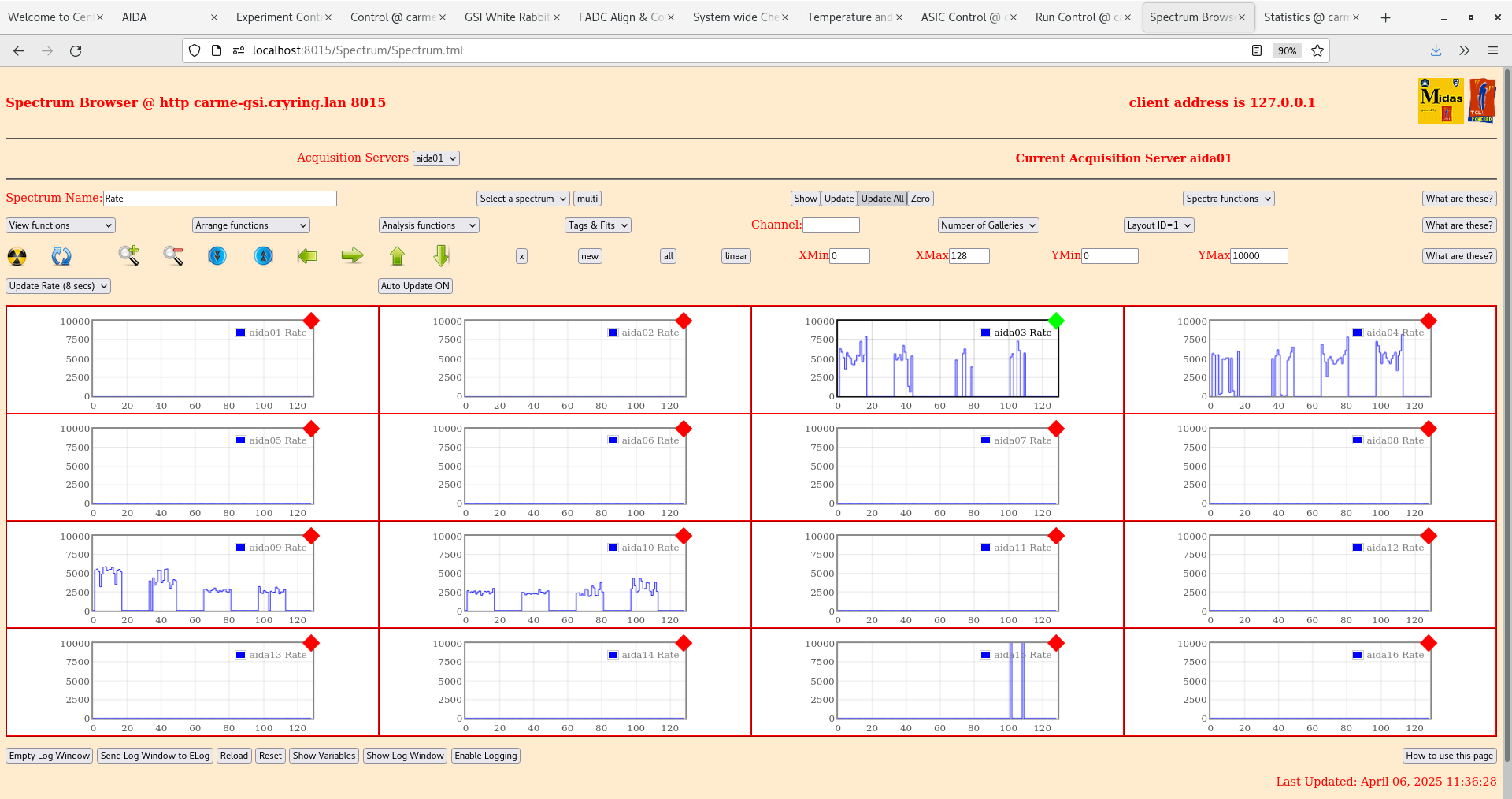The width and height of the screenshot is (1512, 799).
Task: Toggle the Auto Update ON button
Action: [x=415, y=286]
